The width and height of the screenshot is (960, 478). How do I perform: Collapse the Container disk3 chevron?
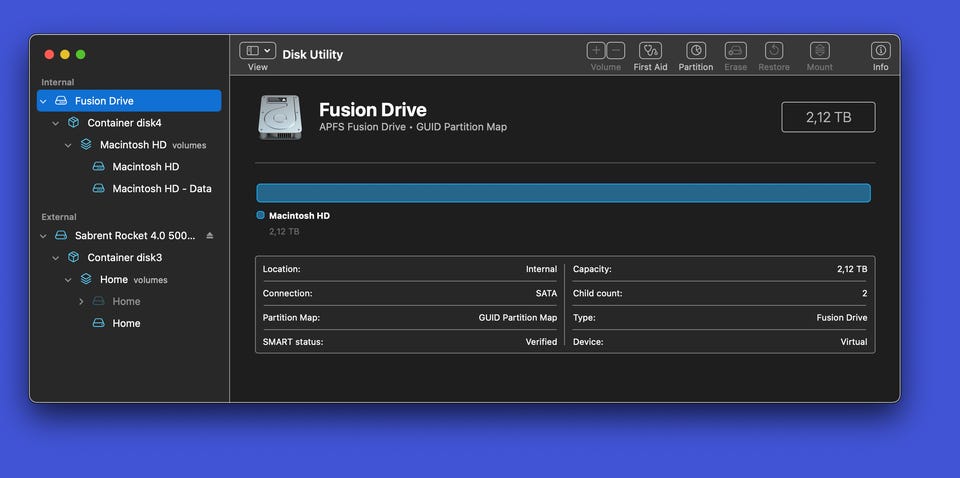click(56, 258)
